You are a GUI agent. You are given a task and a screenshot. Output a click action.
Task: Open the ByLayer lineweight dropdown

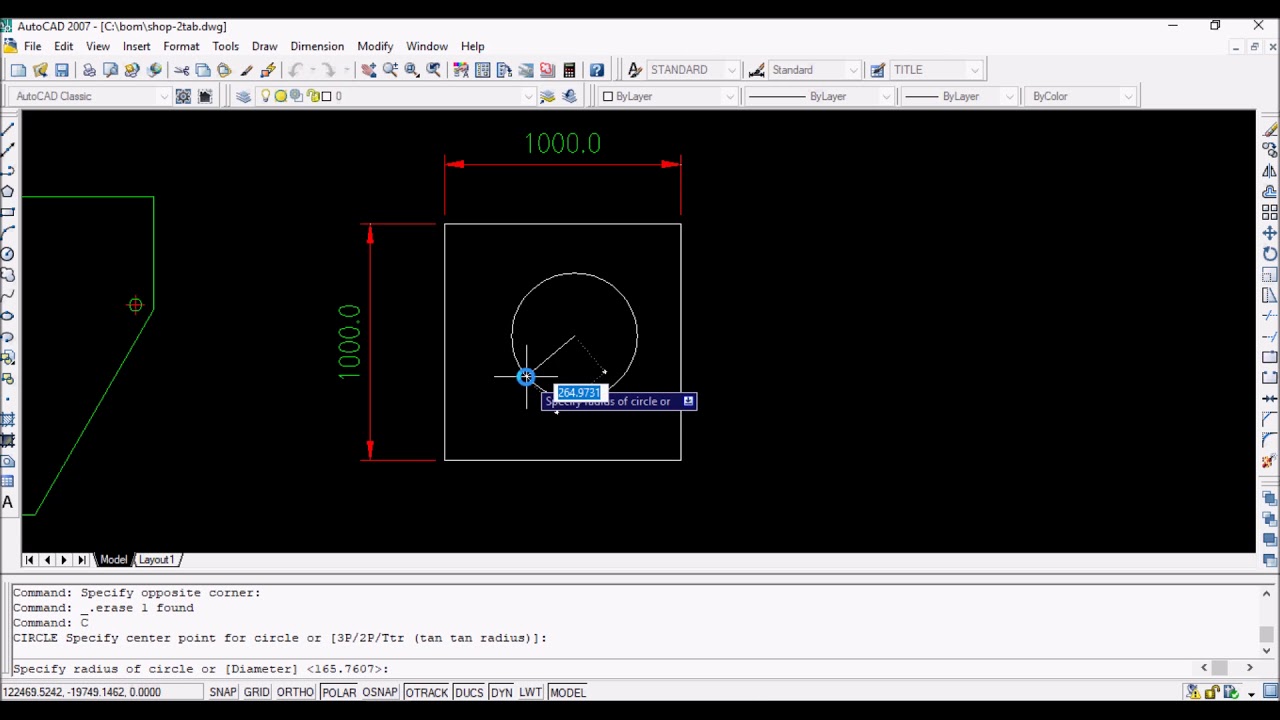pyautogui.click(x=1009, y=96)
